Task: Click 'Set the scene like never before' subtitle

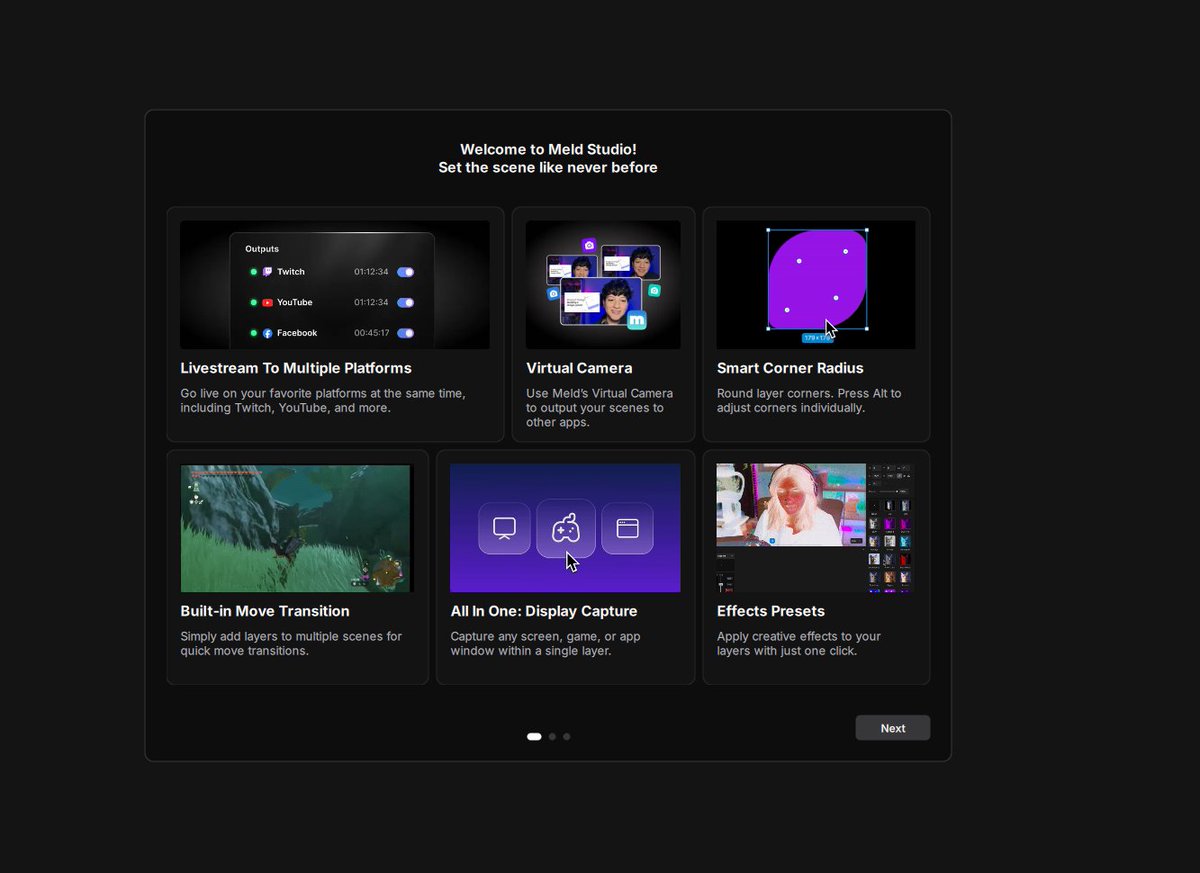Action: point(548,168)
